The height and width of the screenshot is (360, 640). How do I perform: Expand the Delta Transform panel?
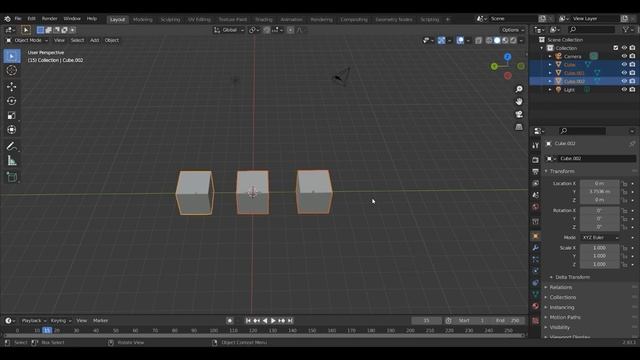click(x=572, y=277)
